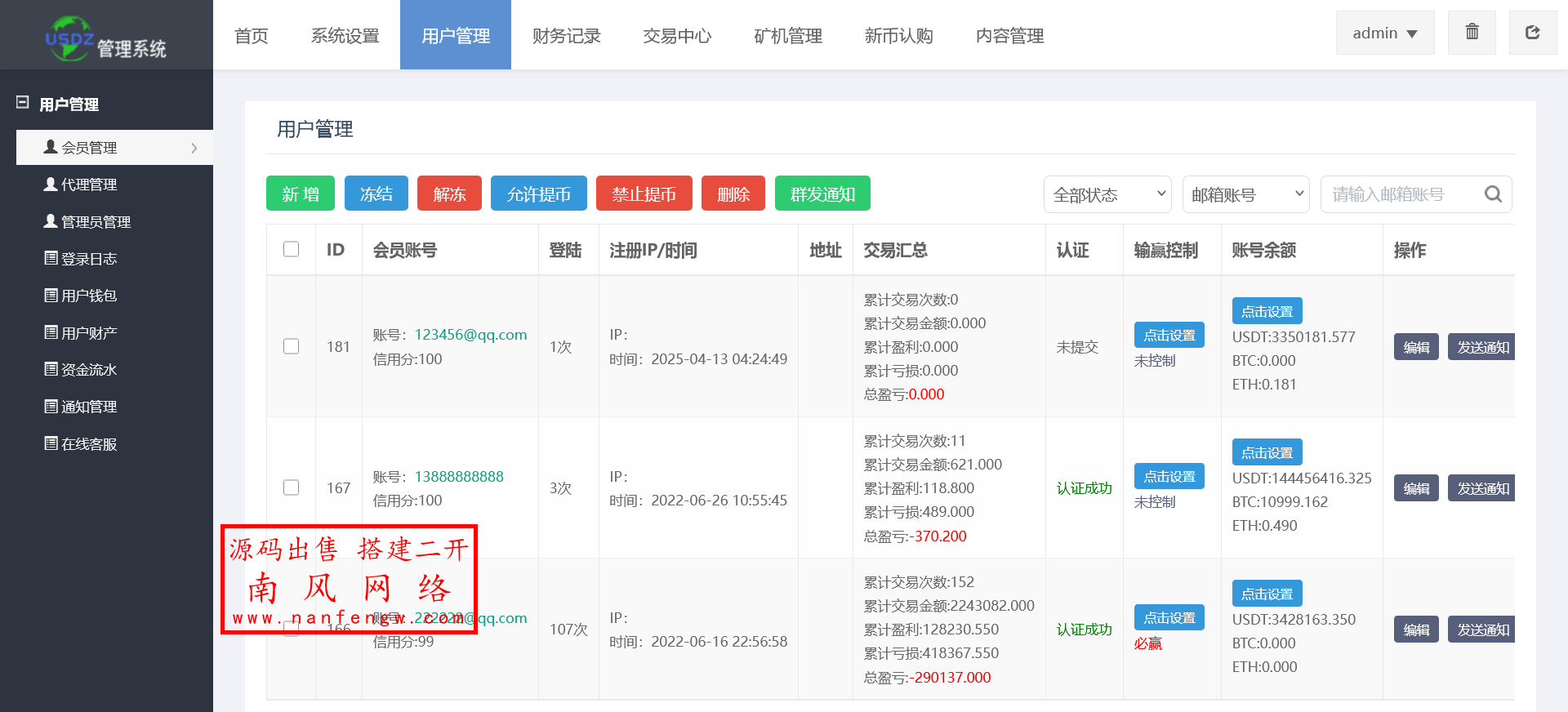Click the trash can icon in header

[x=1472, y=33]
